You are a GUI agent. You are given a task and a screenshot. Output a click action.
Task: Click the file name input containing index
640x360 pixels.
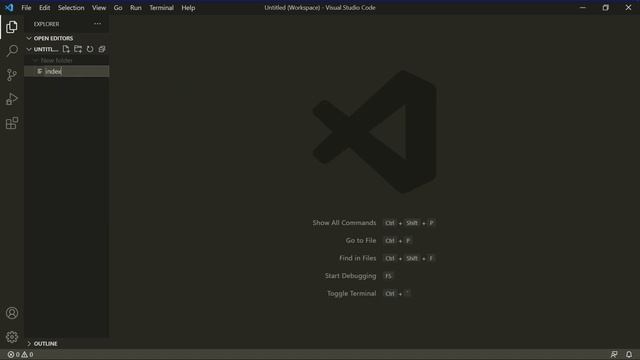[76, 71]
